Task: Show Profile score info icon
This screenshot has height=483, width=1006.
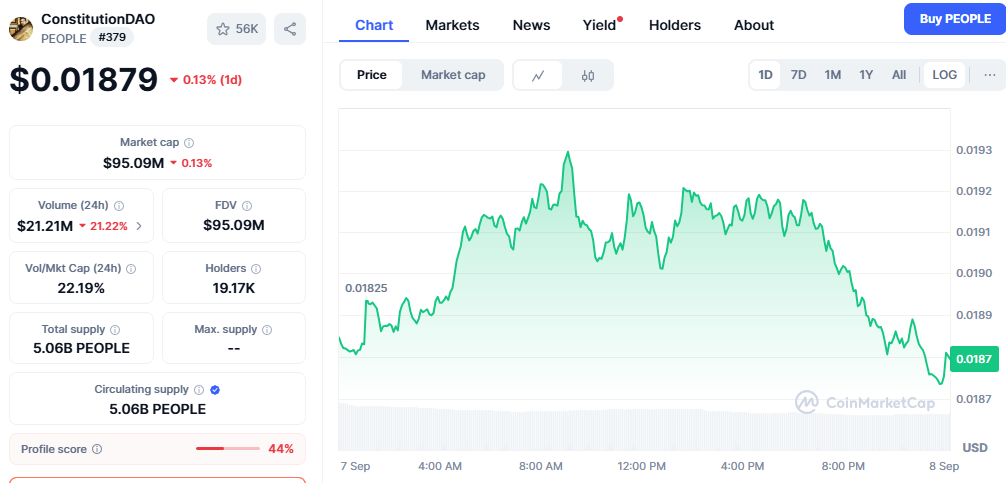Action: [x=97, y=449]
